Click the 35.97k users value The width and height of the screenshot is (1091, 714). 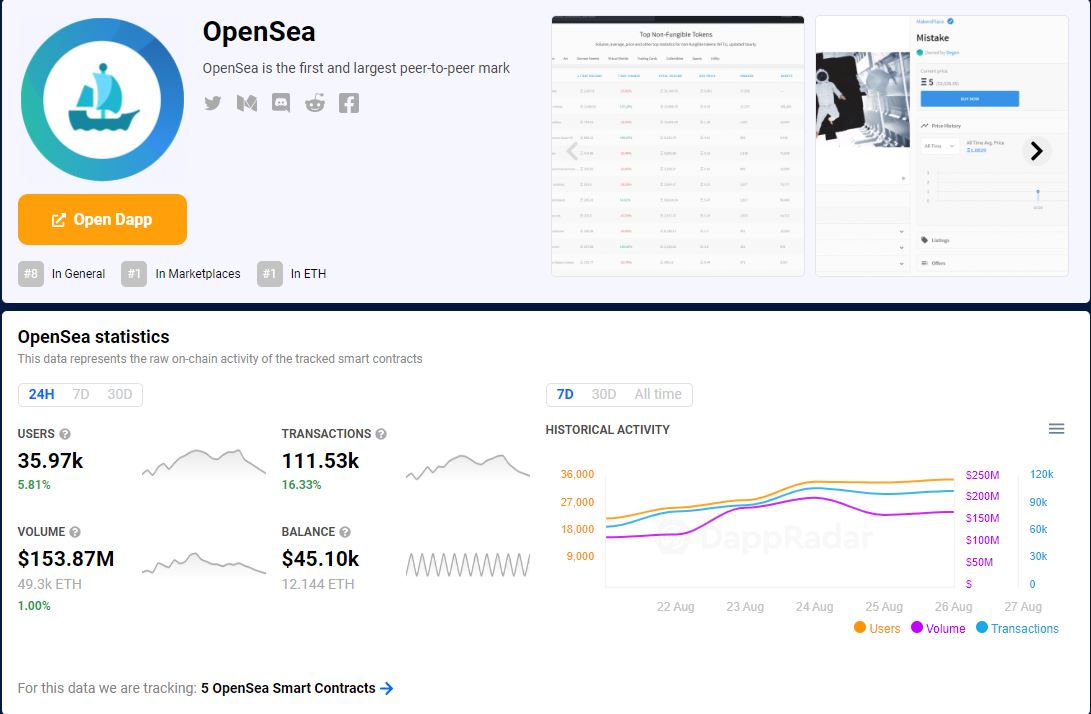coord(51,461)
